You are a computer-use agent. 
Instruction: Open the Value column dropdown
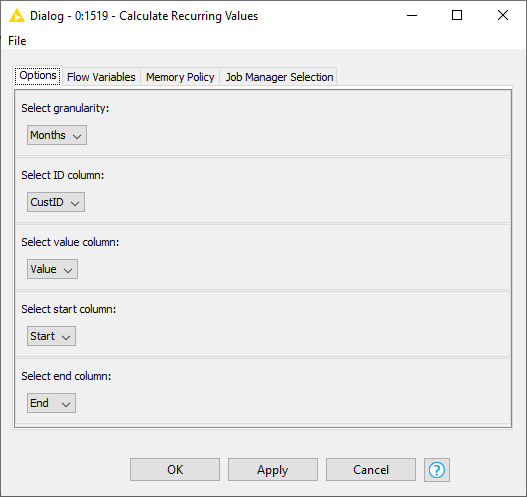pyautogui.click(x=52, y=269)
